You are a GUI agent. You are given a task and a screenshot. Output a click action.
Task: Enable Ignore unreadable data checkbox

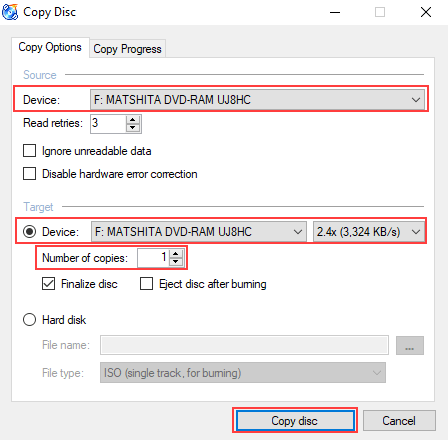tap(29, 151)
